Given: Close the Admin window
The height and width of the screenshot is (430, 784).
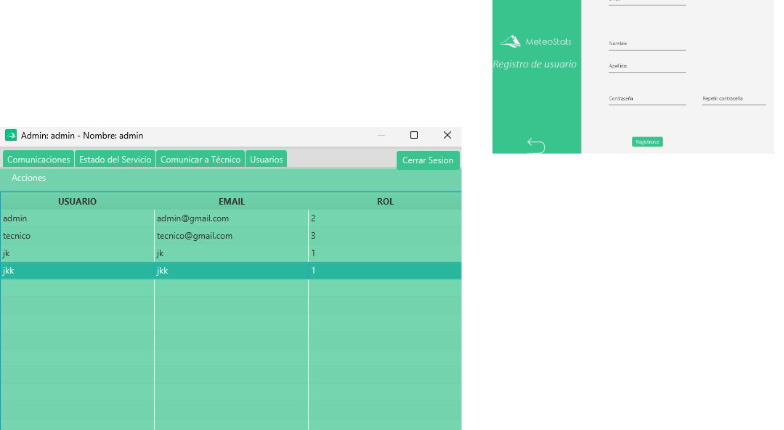Looking at the screenshot, I should click(x=448, y=135).
